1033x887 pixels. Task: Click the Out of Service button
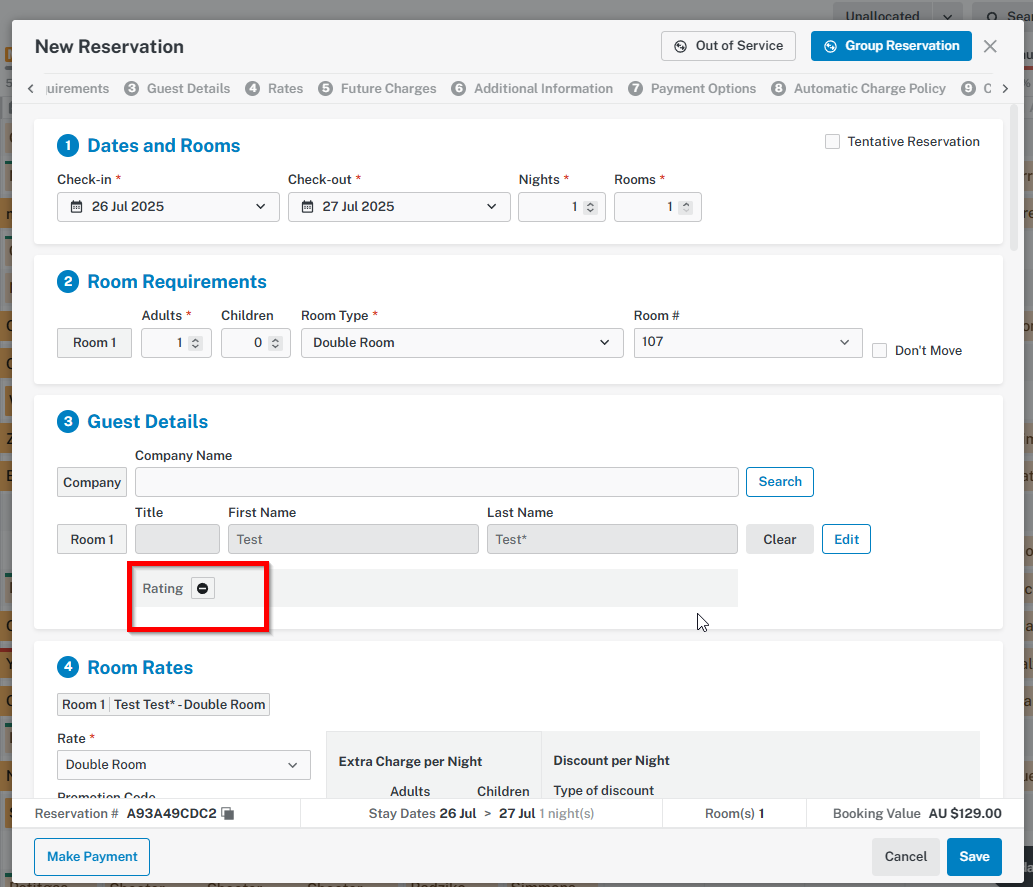[x=728, y=46]
